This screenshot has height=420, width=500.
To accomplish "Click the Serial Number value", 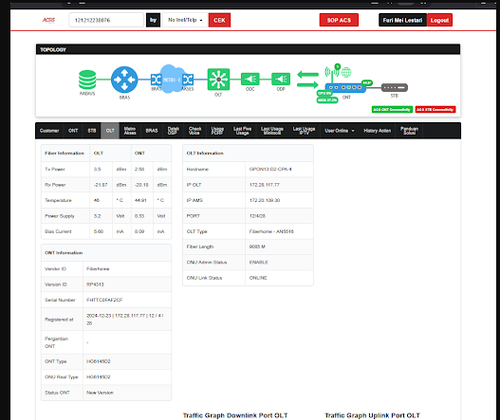I will tap(104, 300).
